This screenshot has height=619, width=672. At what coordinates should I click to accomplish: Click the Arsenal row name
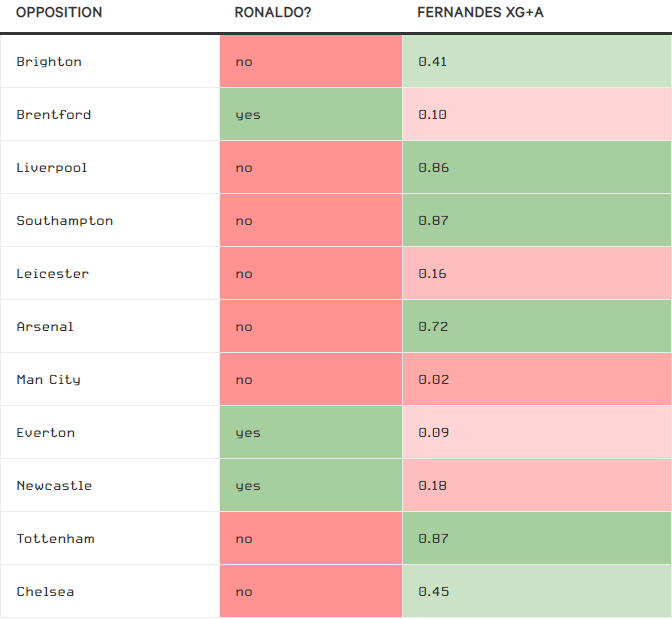[45, 327]
